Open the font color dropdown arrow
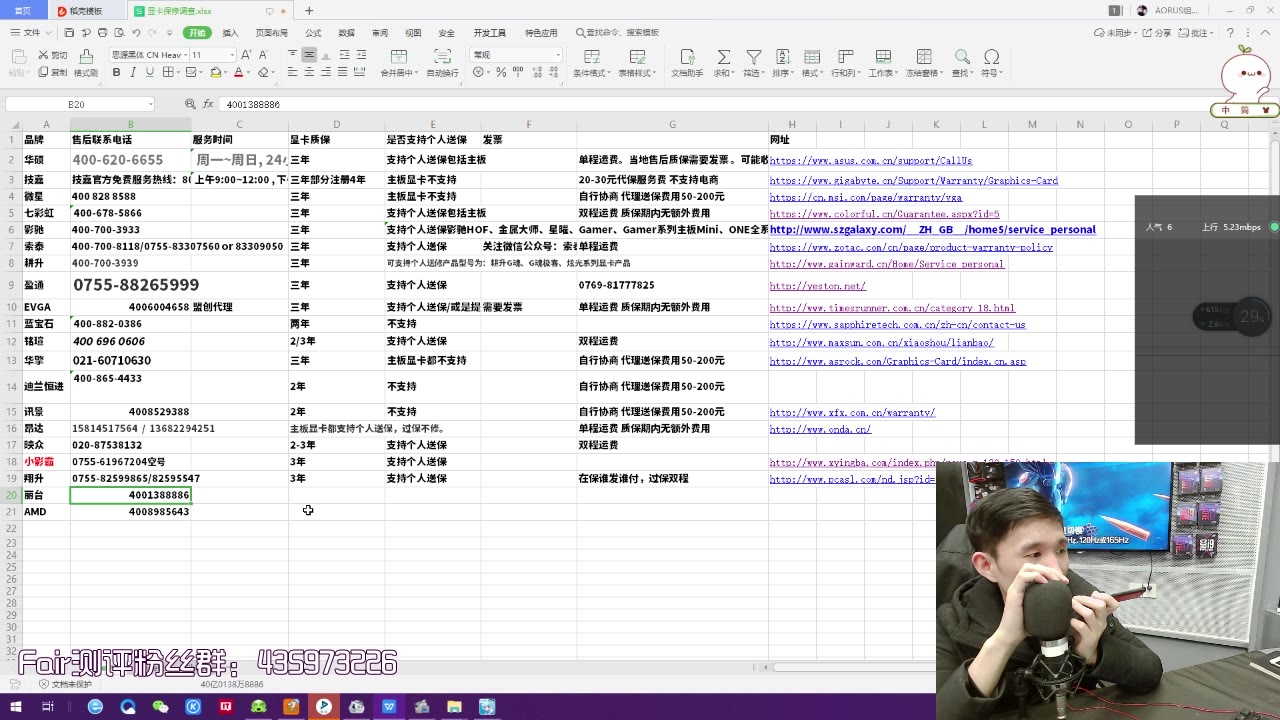Viewport: 1280px width, 720px height. [x=249, y=73]
